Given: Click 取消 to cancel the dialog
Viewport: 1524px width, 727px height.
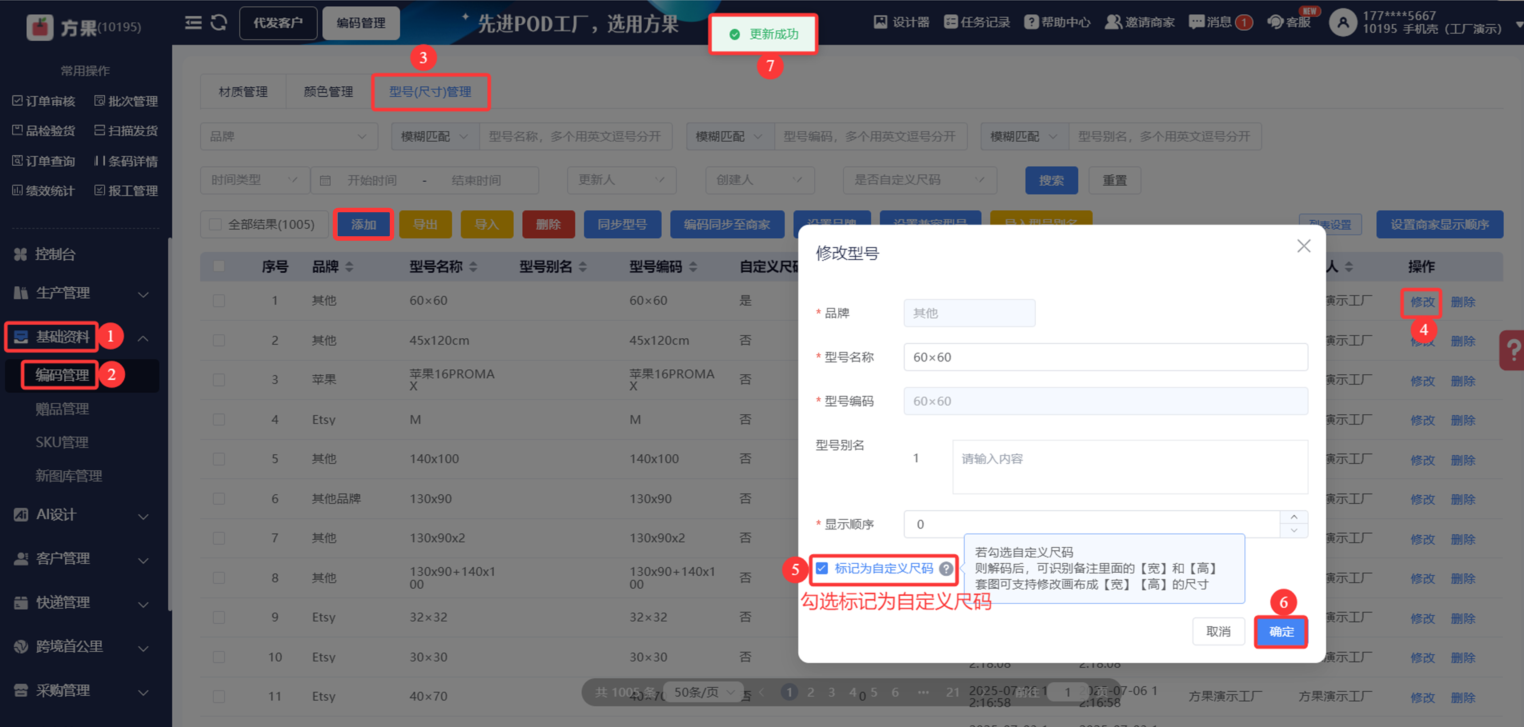Looking at the screenshot, I should (1218, 632).
